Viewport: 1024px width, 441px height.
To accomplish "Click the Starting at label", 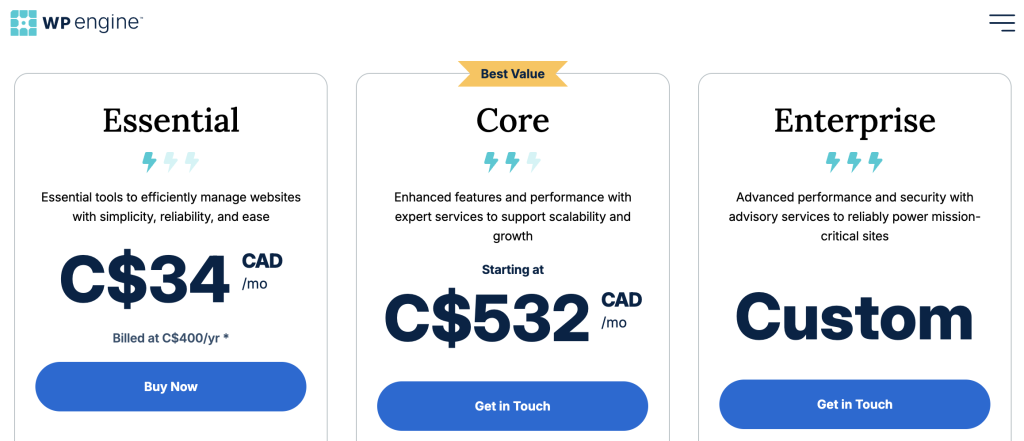I will 512,269.
